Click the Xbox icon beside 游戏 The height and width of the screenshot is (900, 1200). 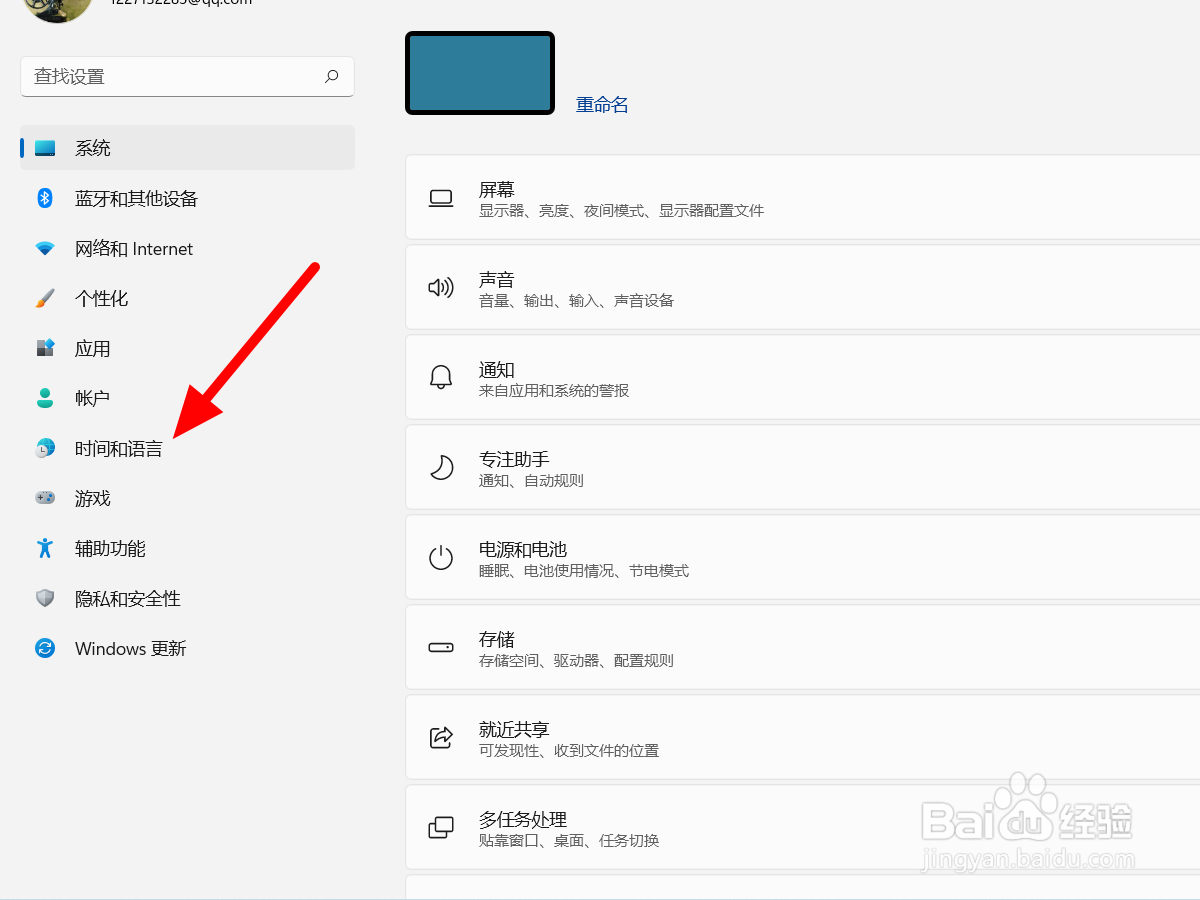pos(44,498)
